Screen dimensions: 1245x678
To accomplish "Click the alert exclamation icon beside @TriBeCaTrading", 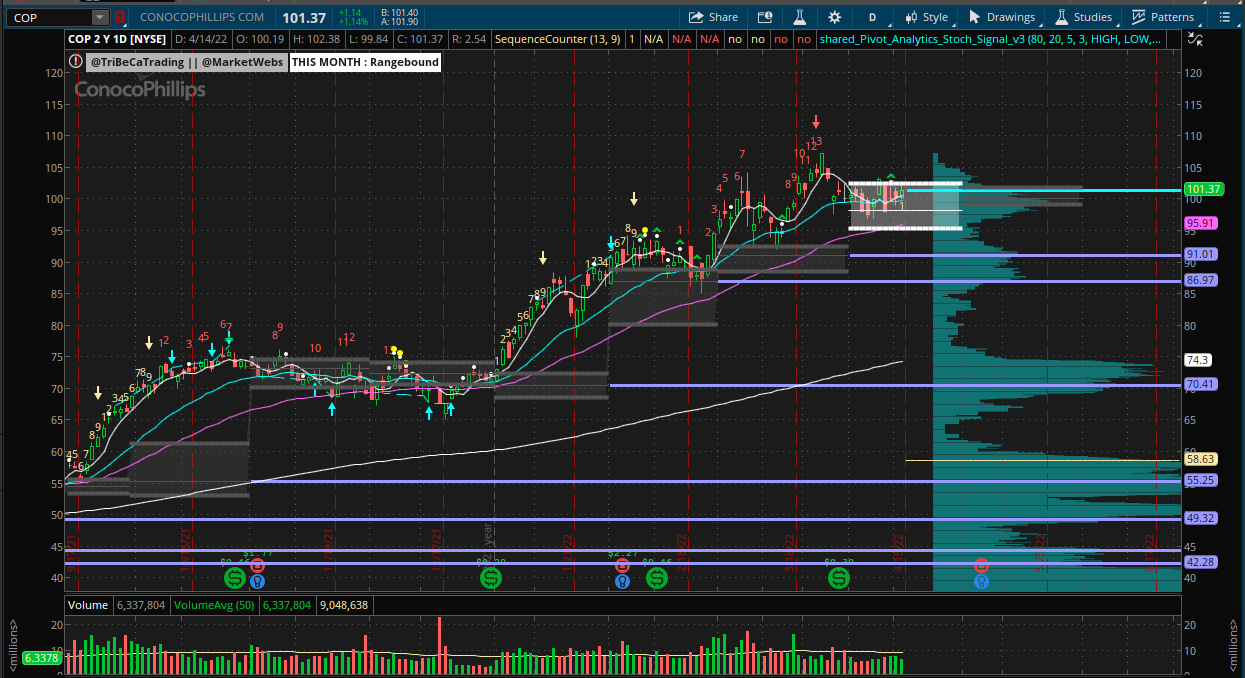I will click(76, 62).
